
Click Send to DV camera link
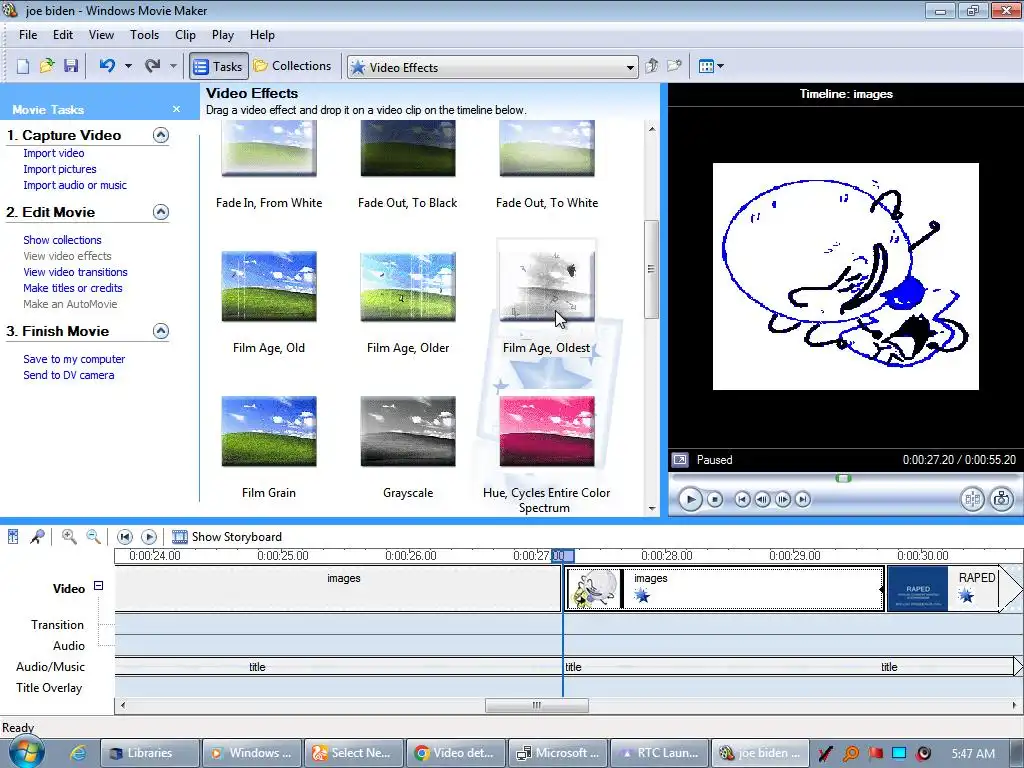[69, 375]
